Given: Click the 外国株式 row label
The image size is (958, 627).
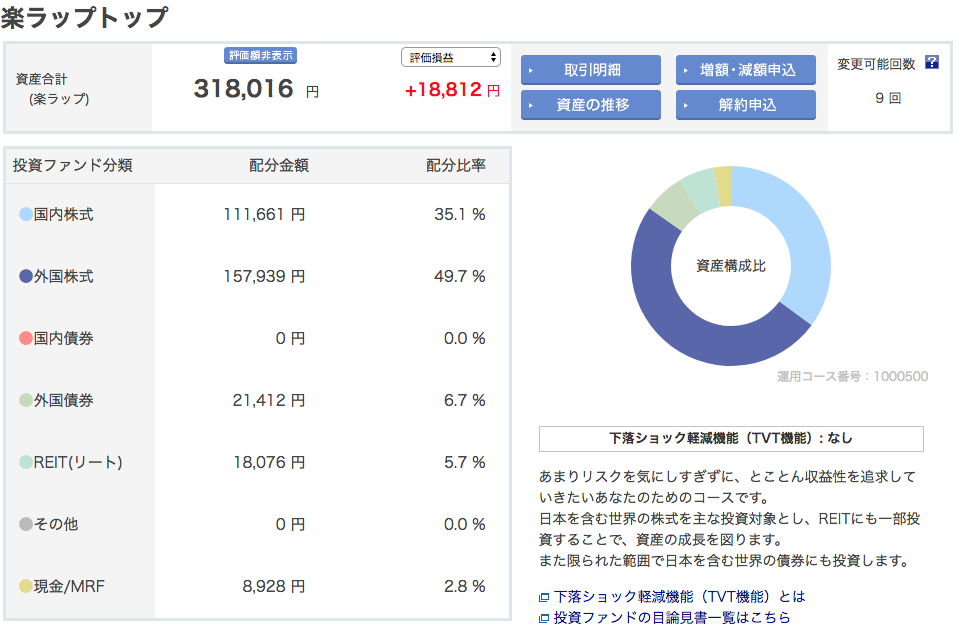Looking at the screenshot, I should tap(64, 276).
